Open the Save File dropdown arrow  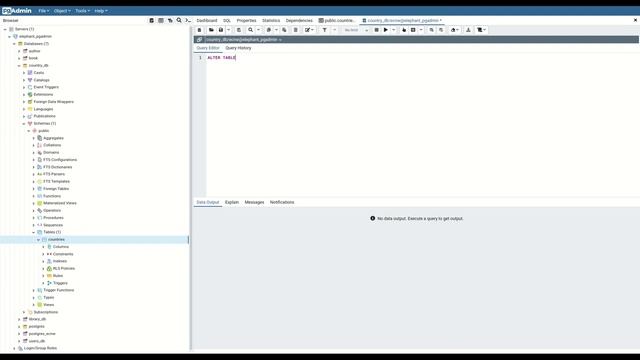pos(229,30)
